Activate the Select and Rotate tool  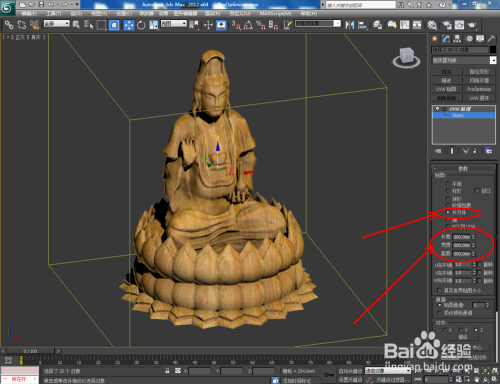[141, 25]
